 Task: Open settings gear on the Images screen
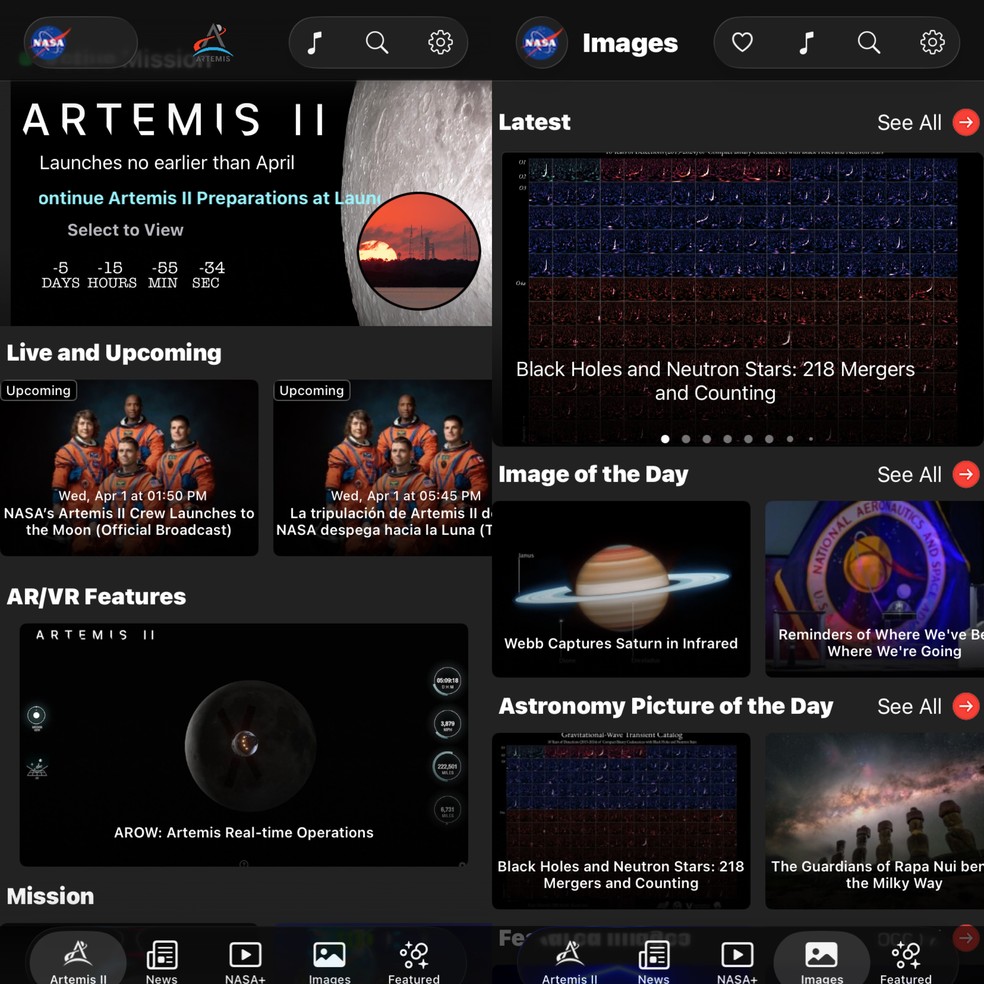932,42
